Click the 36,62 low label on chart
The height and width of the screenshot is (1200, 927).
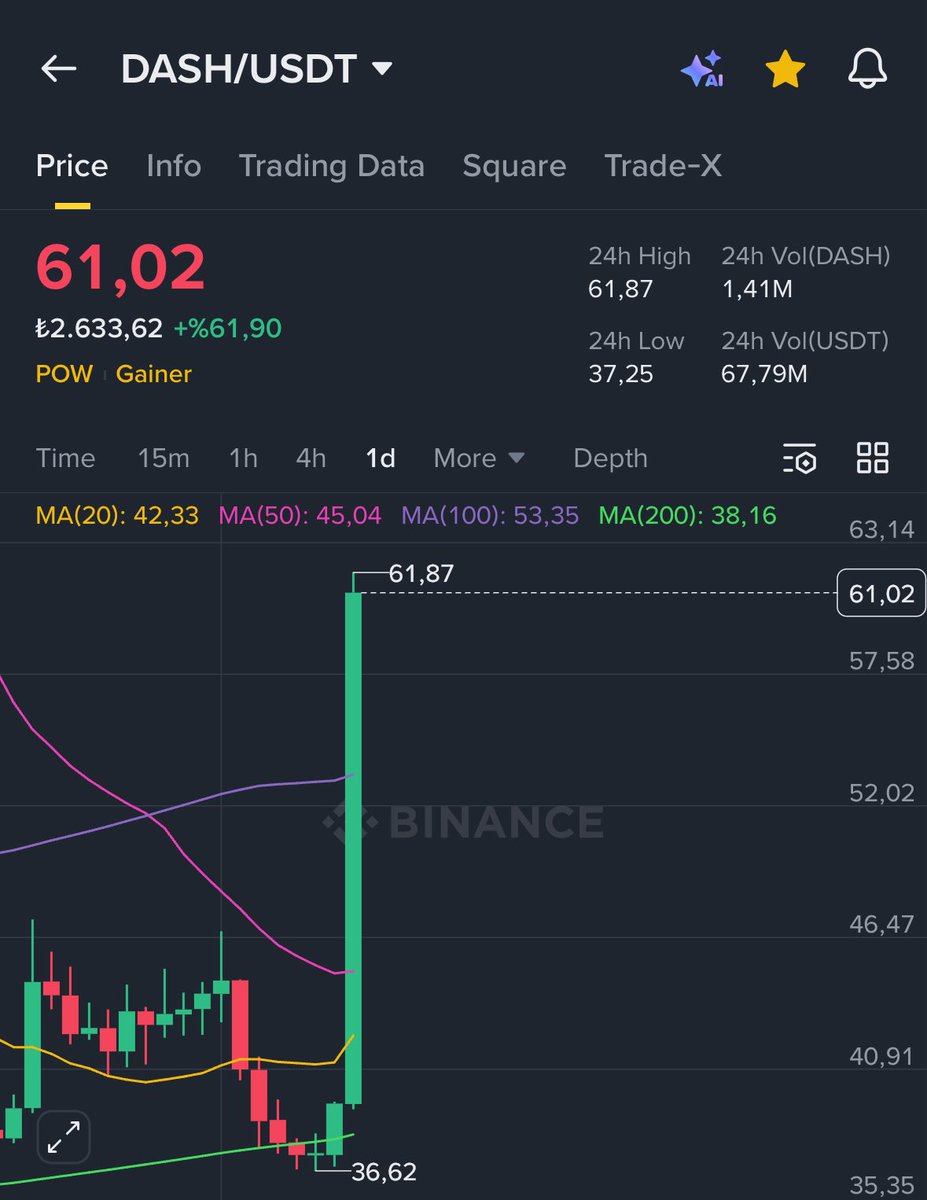click(x=384, y=1172)
